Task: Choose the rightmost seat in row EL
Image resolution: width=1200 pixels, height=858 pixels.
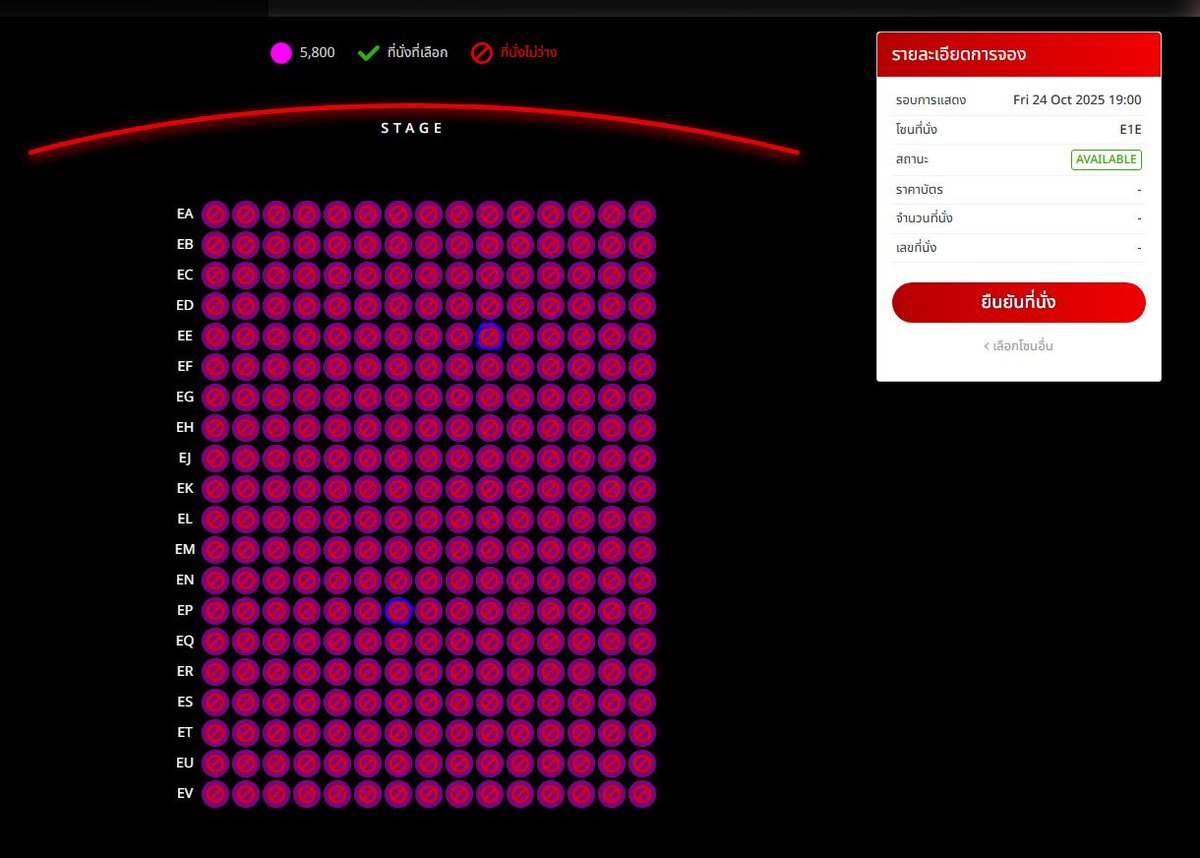Action: point(642,519)
